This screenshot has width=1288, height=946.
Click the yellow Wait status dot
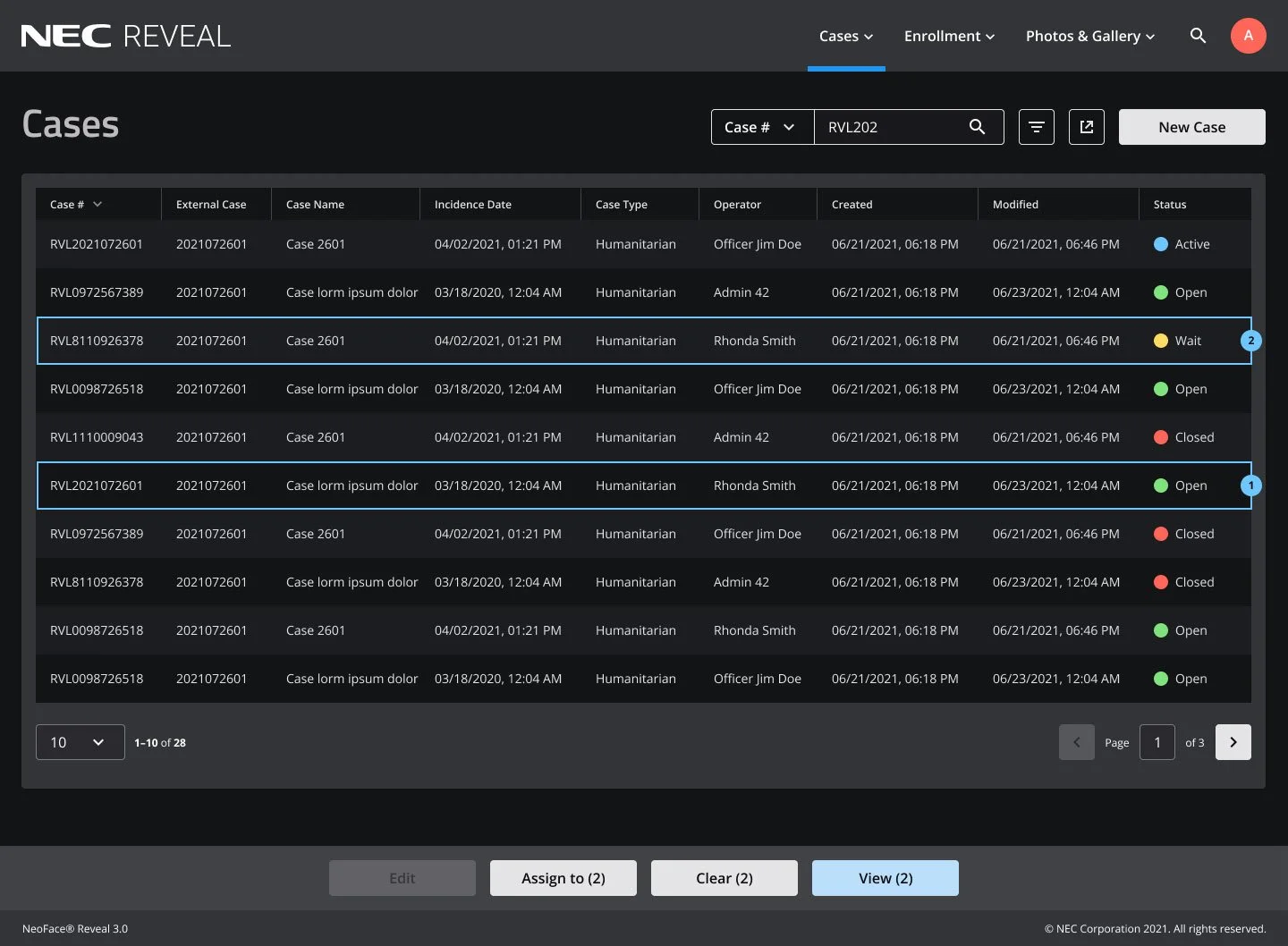[x=1161, y=341]
